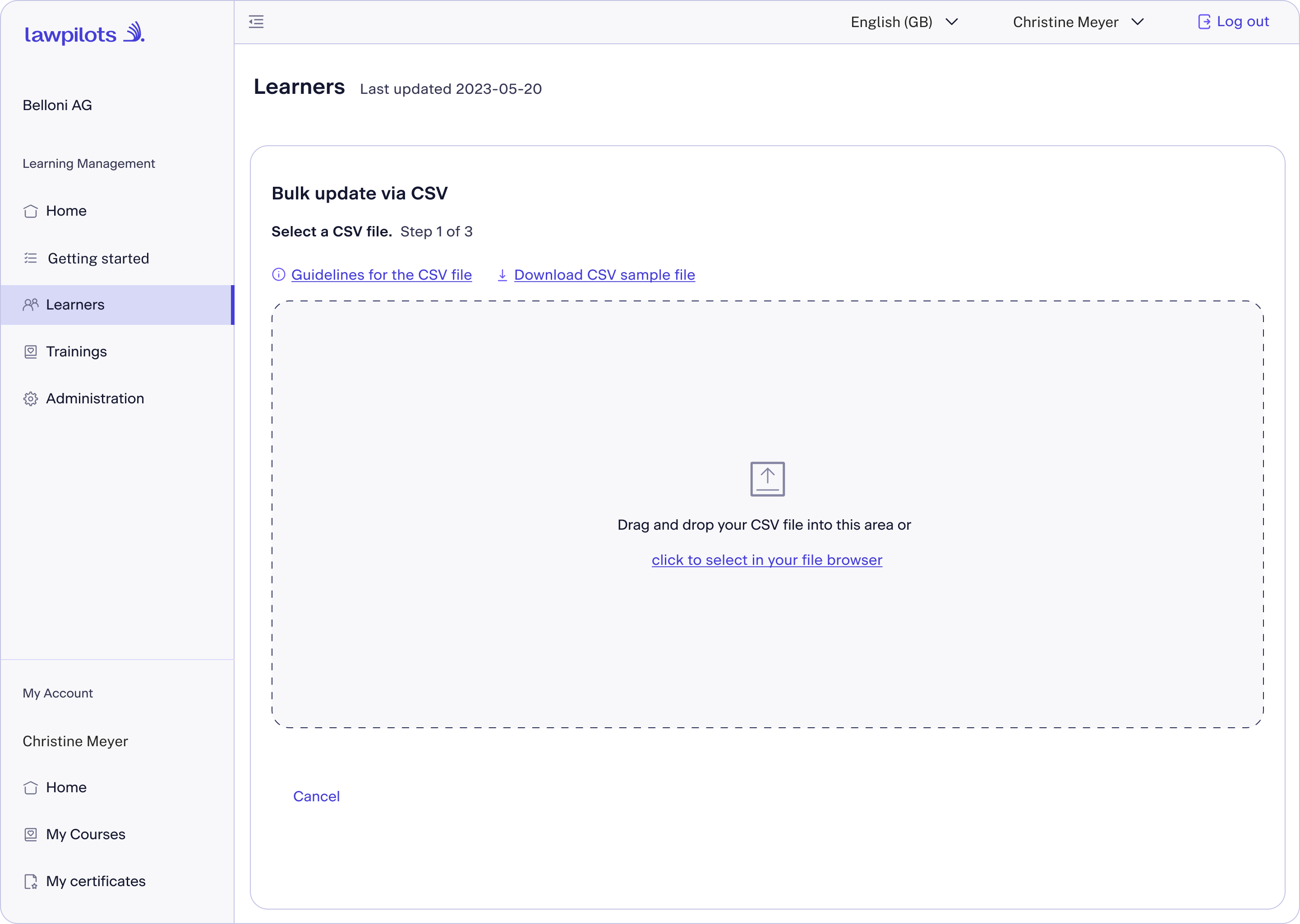Image resolution: width=1300 pixels, height=924 pixels.
Task: Select Learners in the sidebar
Action: 117,305
